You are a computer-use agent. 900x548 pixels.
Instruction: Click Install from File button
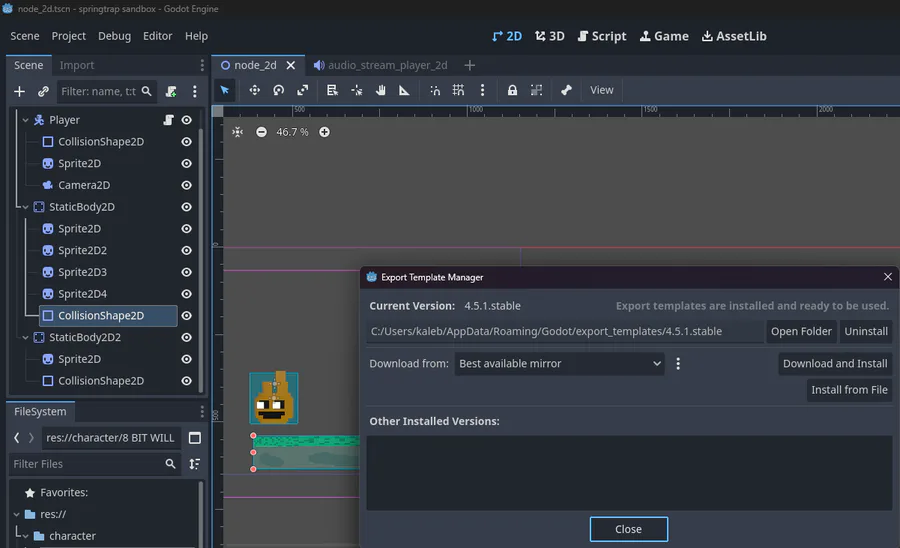849,390
